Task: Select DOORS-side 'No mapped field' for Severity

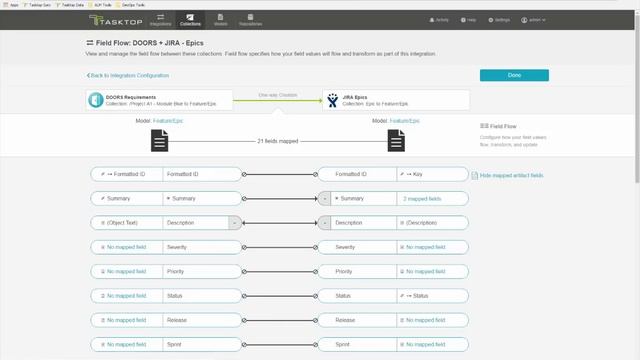Action: coord(127,247)
